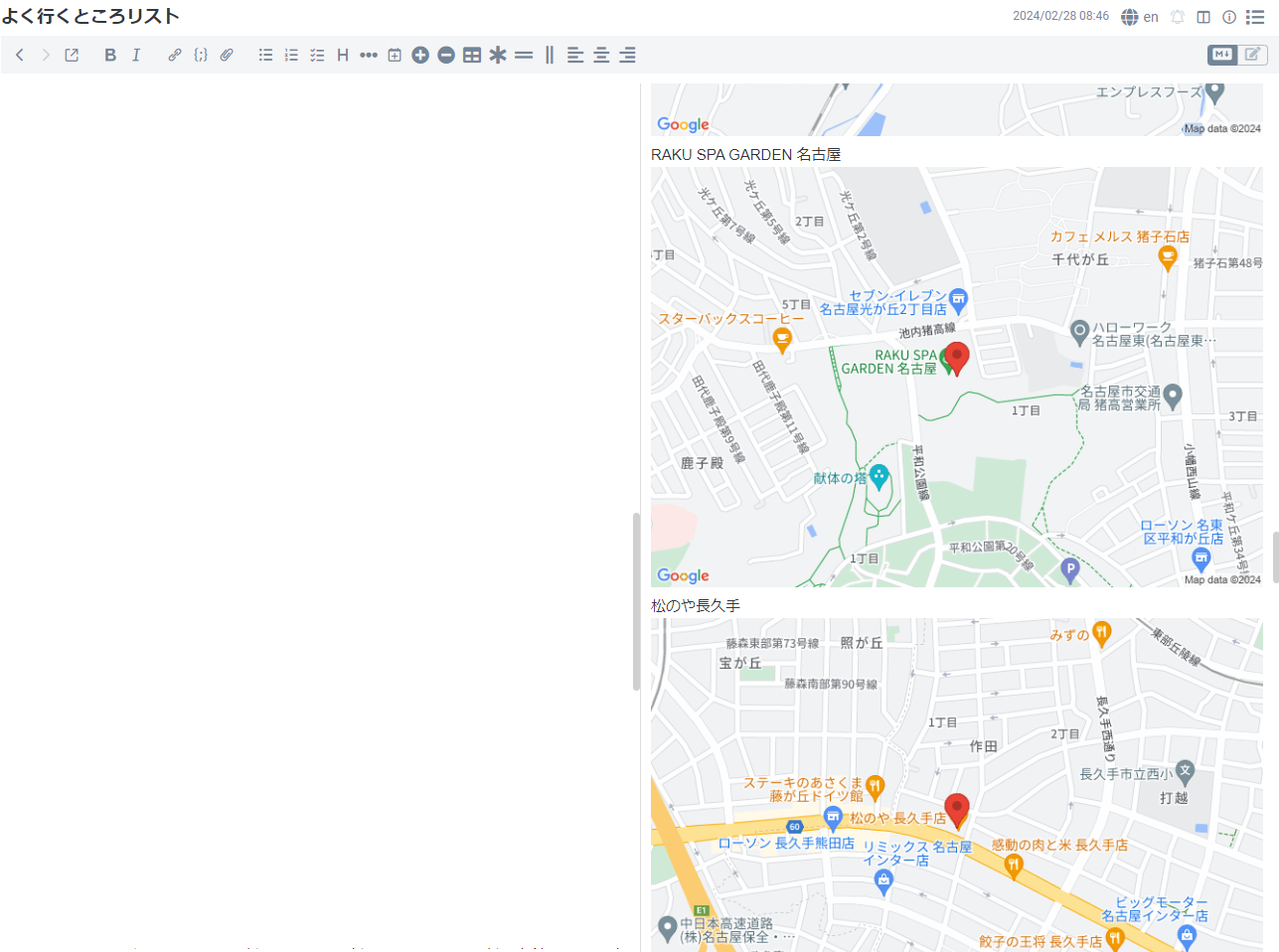This screenshot has height=952, width=1279.
Task: Click the カフェ メルス 猪子石店 marker
Action: click(x=1168, y=257)
